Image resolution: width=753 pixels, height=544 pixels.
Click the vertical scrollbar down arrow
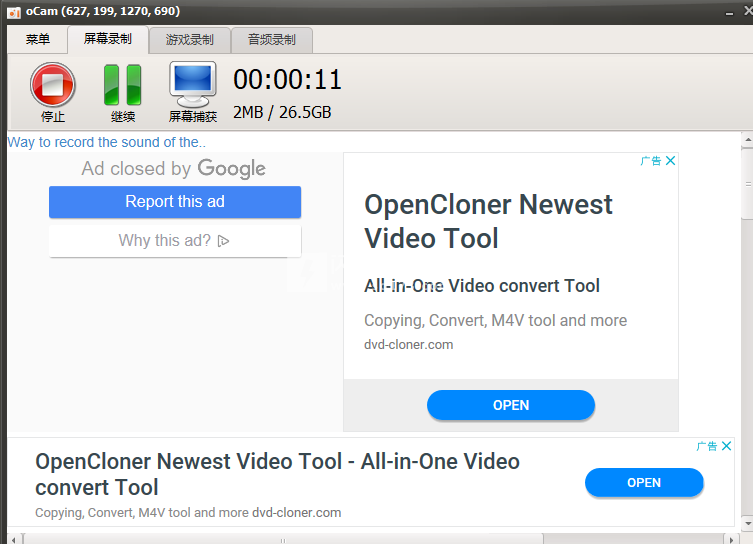(748, 524)
